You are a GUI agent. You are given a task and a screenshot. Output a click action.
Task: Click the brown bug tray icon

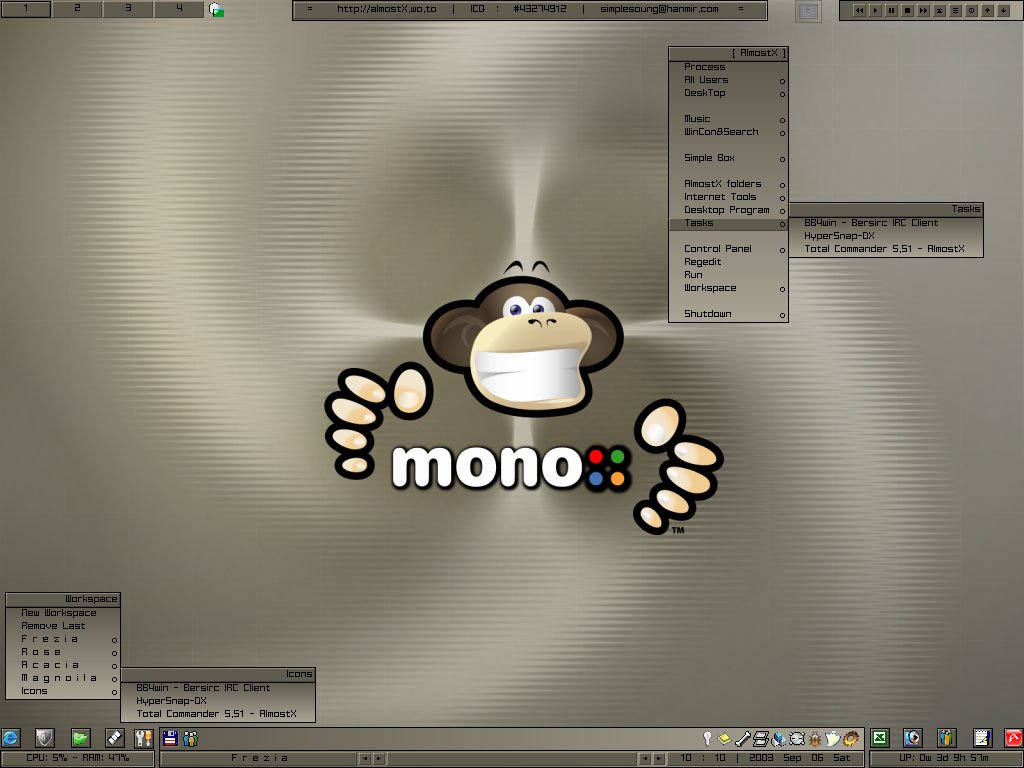tap(814, 739)
